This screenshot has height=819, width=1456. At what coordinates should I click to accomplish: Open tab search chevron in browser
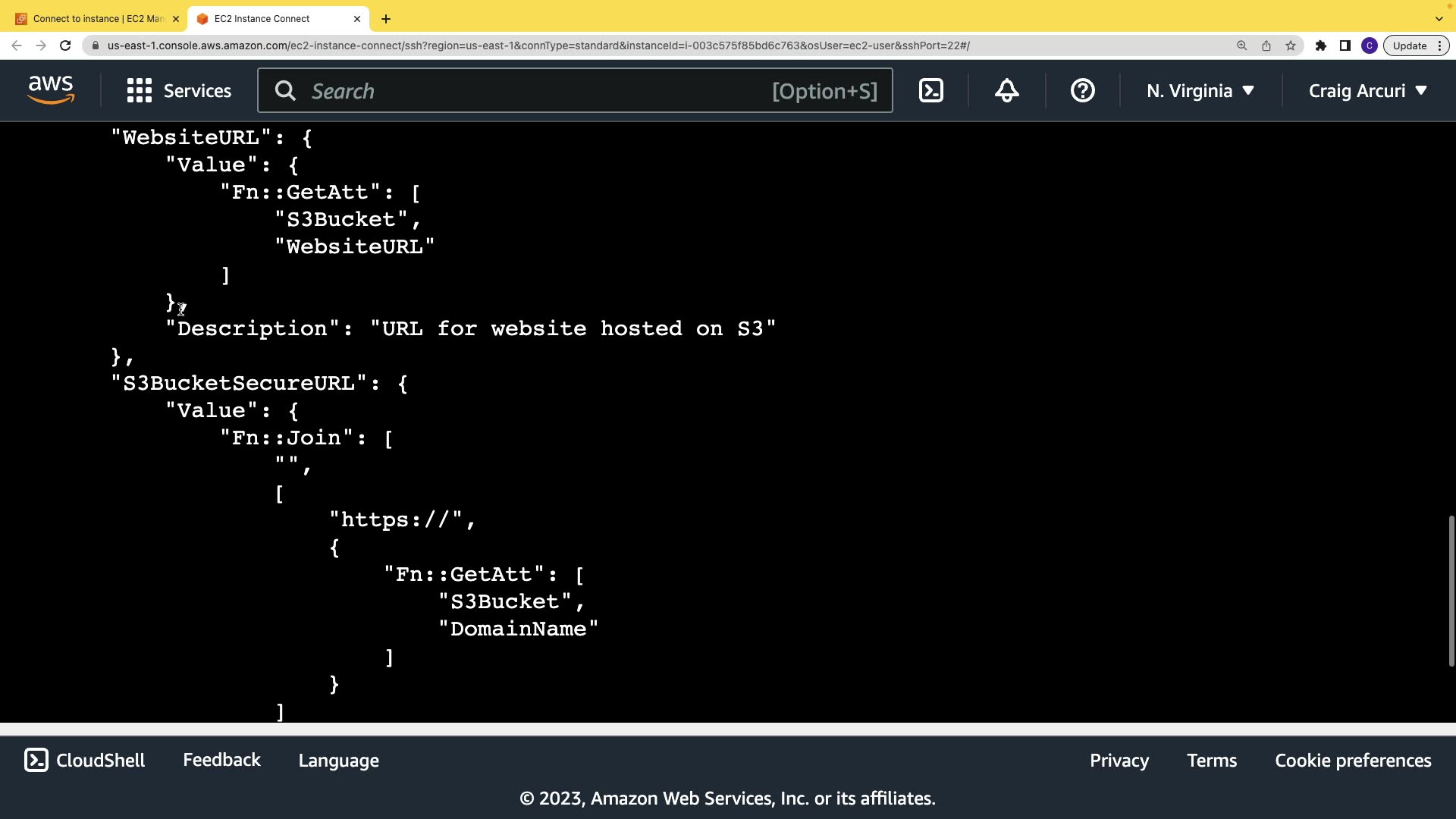pyautogui.click(x=1439, y=18)
